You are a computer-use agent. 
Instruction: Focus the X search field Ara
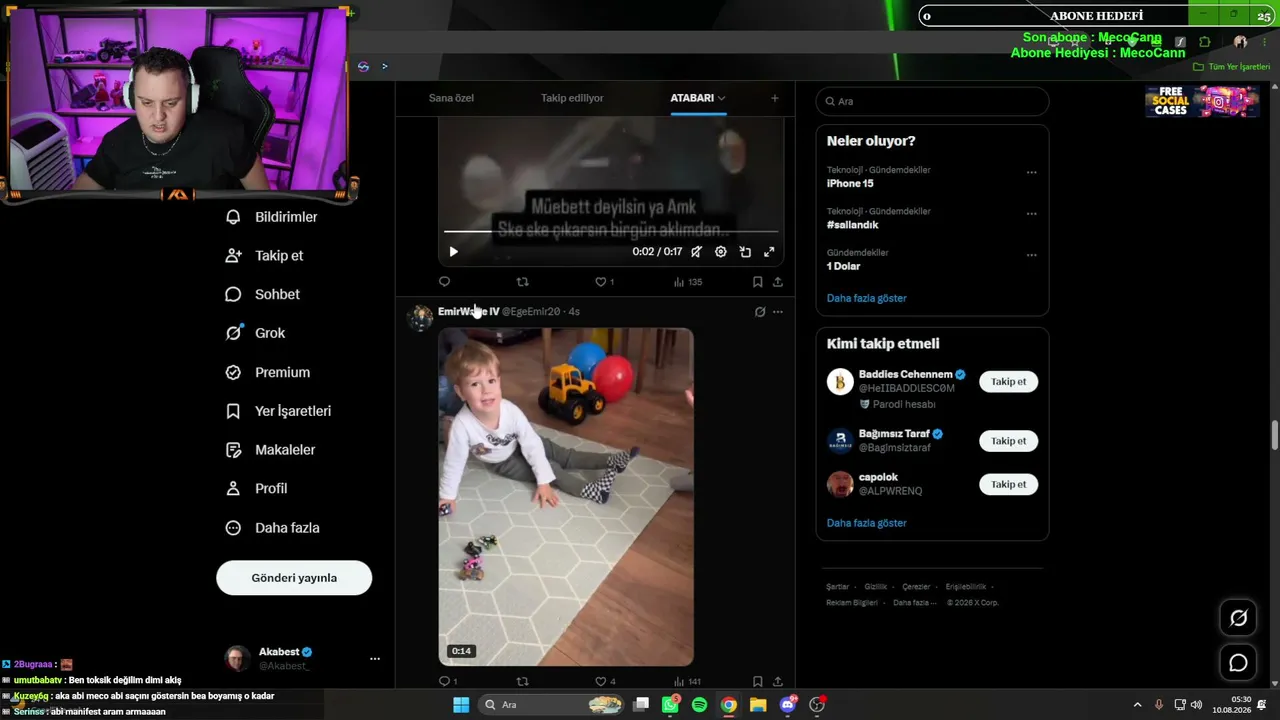[x=932, y=101]
